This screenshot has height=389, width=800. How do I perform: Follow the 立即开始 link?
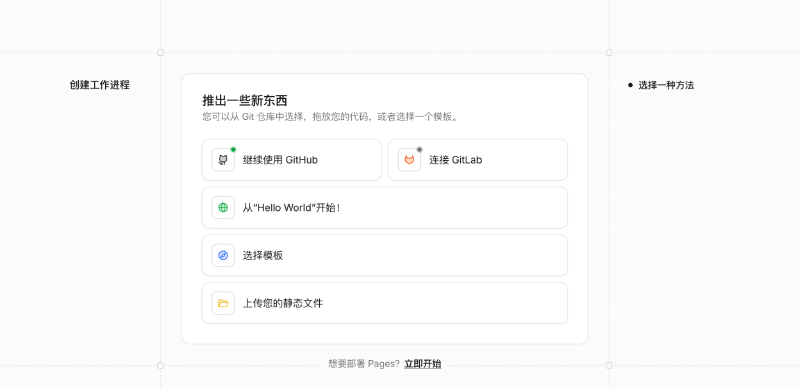click(422, 364)
